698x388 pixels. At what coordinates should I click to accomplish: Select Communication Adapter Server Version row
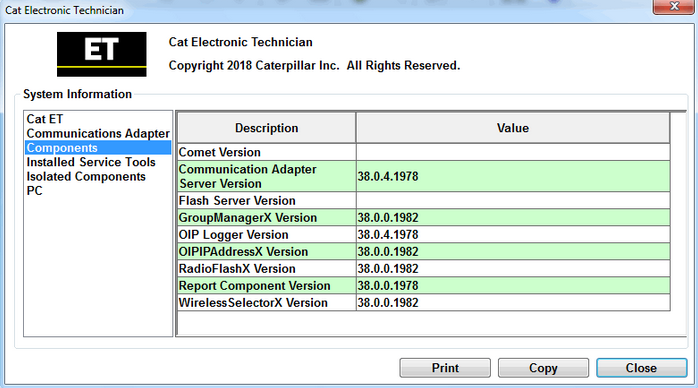[x=424, y=176]
